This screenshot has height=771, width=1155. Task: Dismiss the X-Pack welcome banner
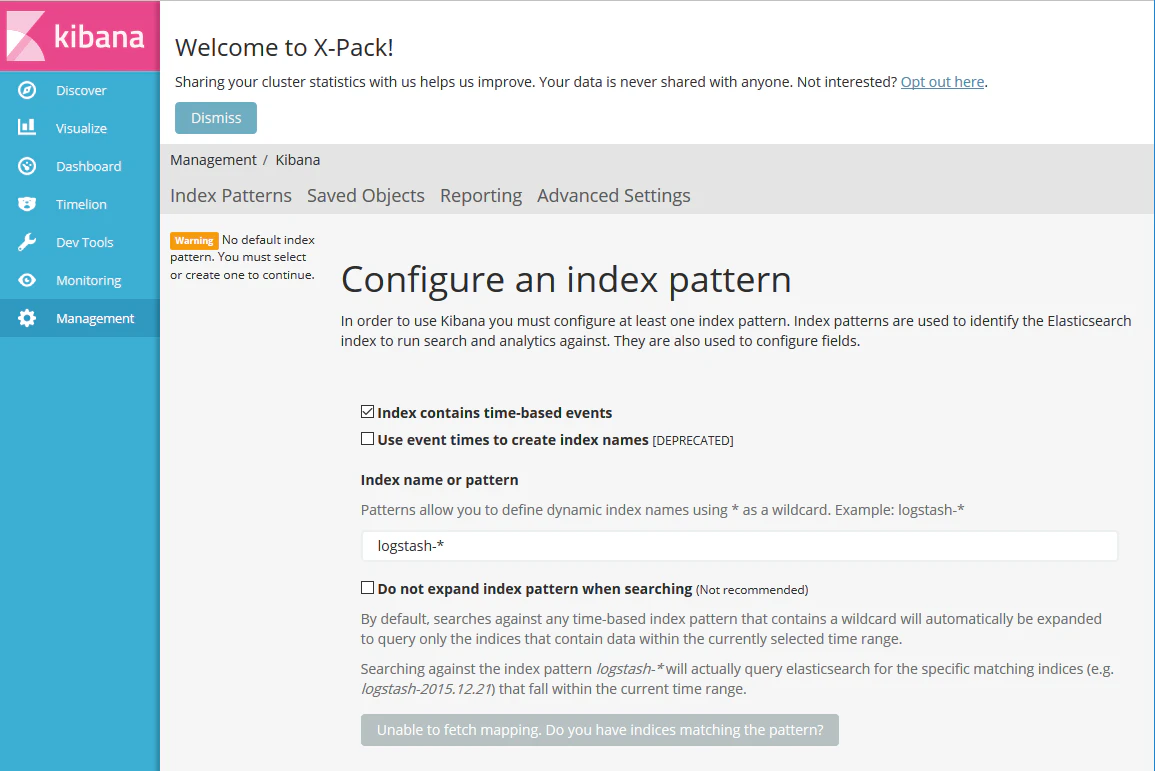[216, 118]
